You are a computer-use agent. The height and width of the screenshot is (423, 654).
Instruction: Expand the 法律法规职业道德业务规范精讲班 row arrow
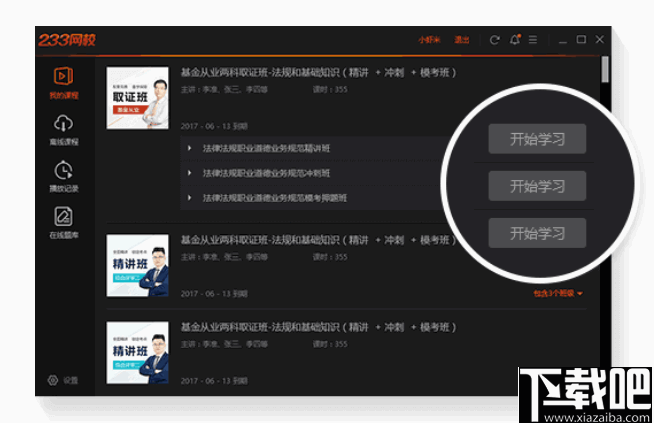[189, 148]
